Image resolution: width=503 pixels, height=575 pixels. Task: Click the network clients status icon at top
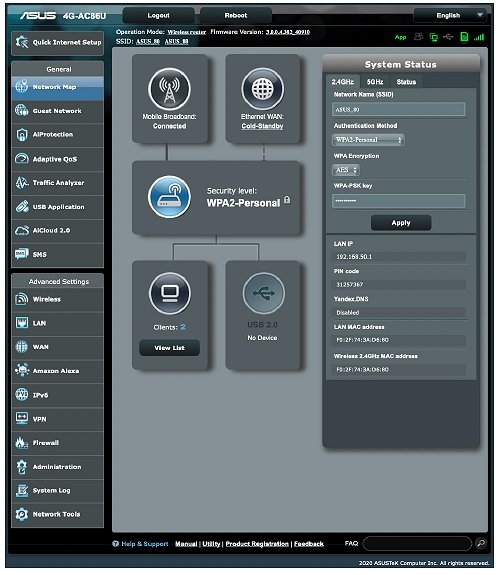click(434, 37)
